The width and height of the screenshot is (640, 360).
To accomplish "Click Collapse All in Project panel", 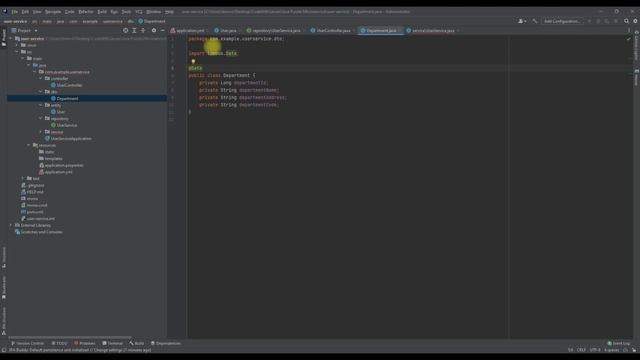I will 143,31.
